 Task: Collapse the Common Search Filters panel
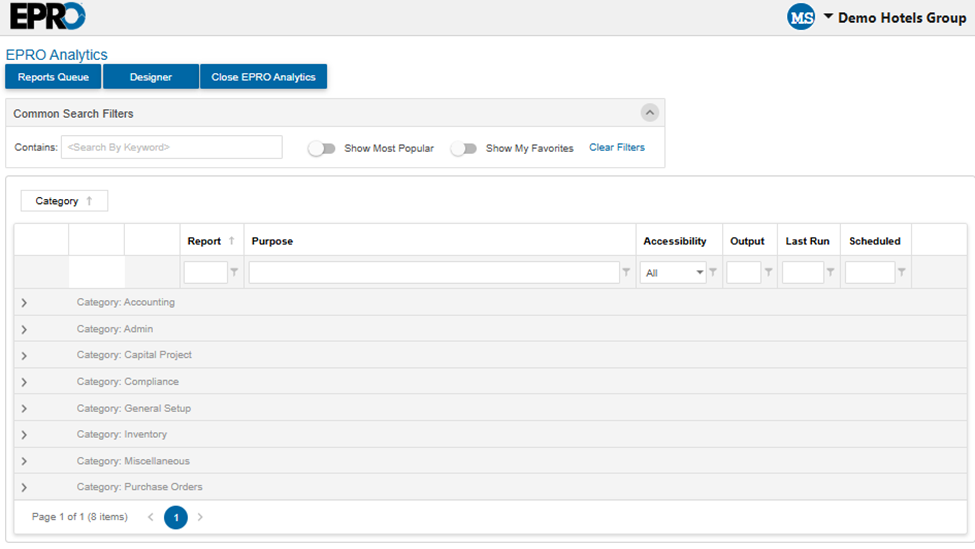pos(650,113)
